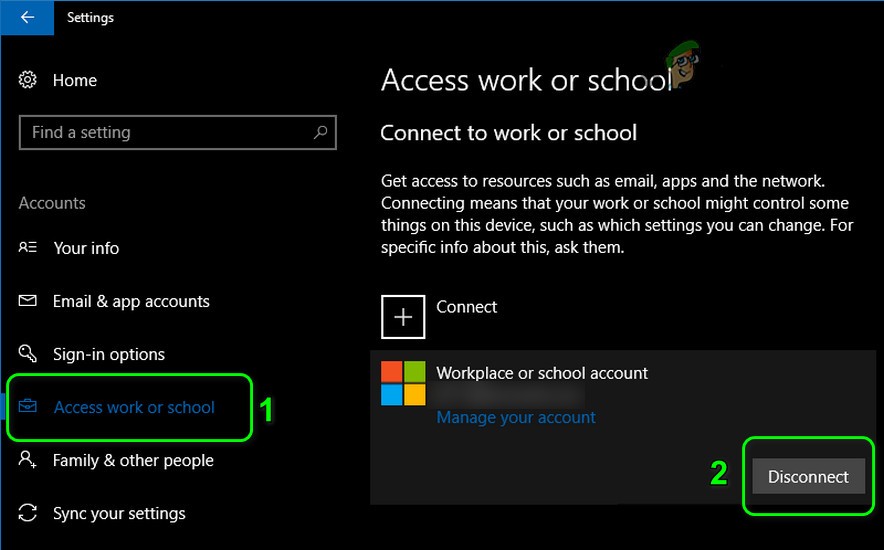Click the Connect label
Screen dimensions: 884x550
467,307
